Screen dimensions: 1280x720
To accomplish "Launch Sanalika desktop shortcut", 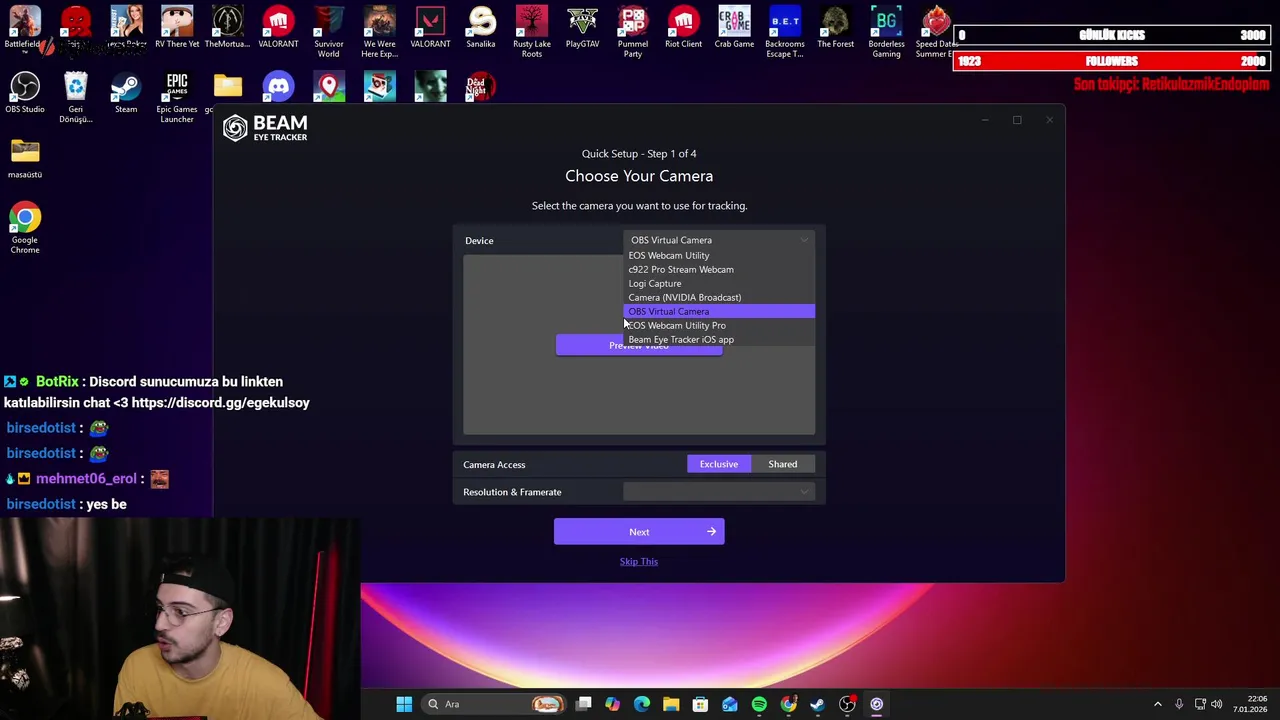I will 481,28.
